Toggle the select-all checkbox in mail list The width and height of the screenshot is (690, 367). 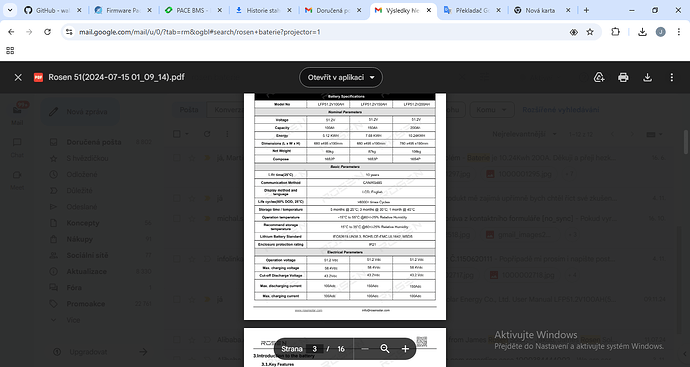pos(177,134)
